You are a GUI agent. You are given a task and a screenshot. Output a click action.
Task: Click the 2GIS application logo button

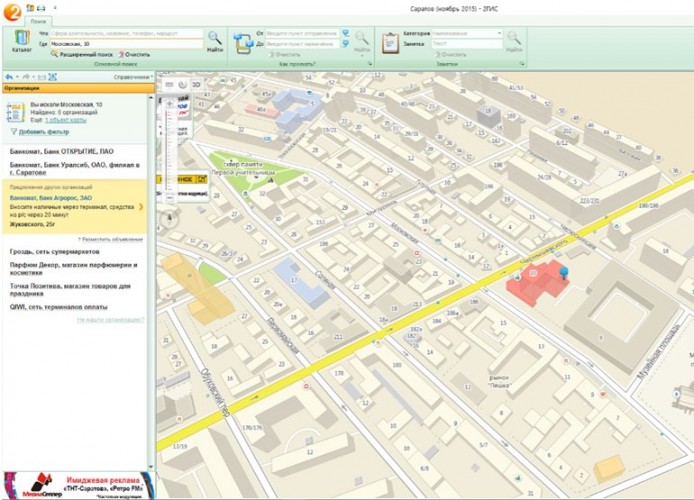(12, 9)
